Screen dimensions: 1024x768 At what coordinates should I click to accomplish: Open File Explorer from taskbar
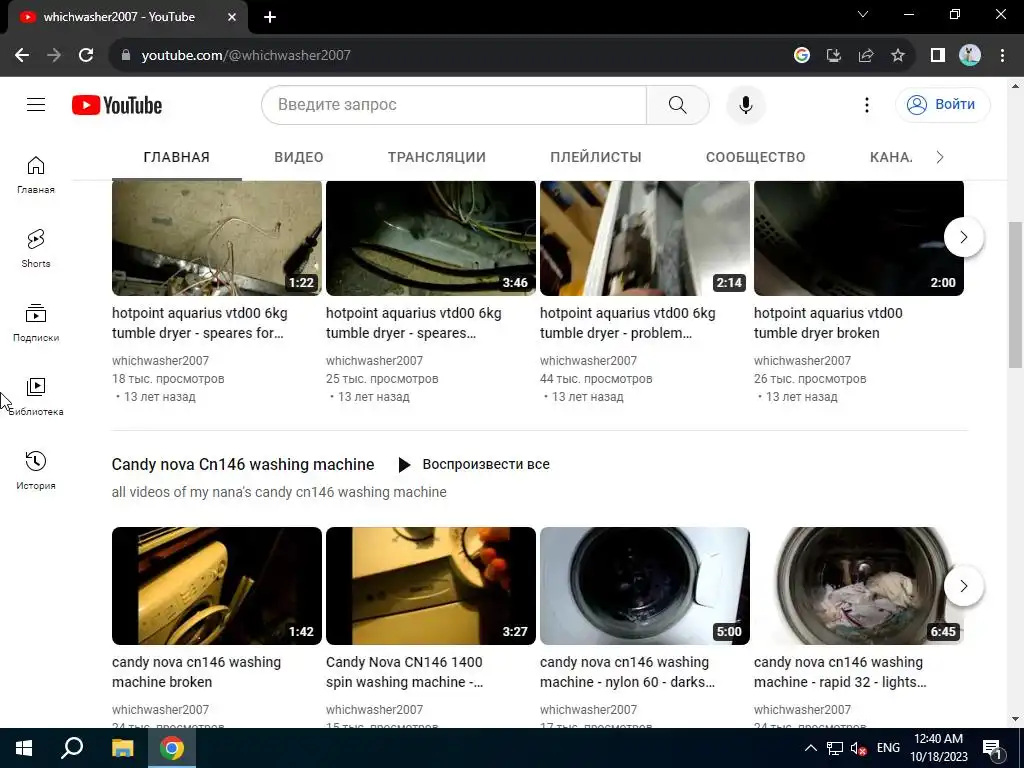[x=122, y=748]
